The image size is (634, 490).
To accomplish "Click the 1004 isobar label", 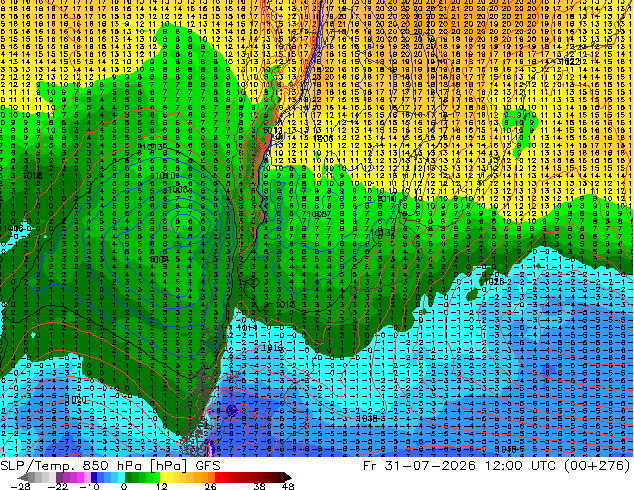I will (x=158, y=259).
